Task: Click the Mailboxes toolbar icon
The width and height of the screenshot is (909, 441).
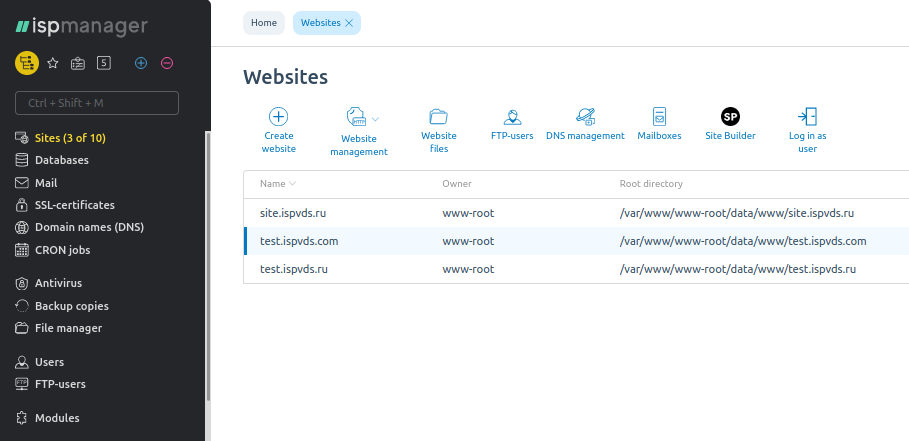Action: (x=659, y=116)
